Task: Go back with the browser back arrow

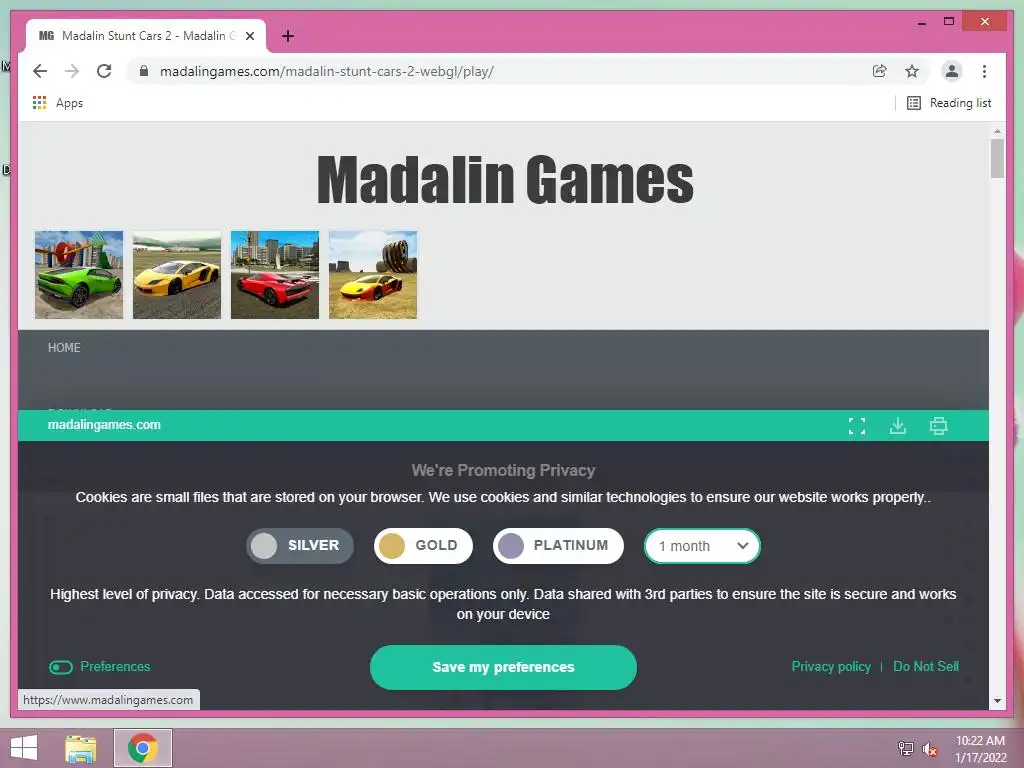Action: coord(40,71)
